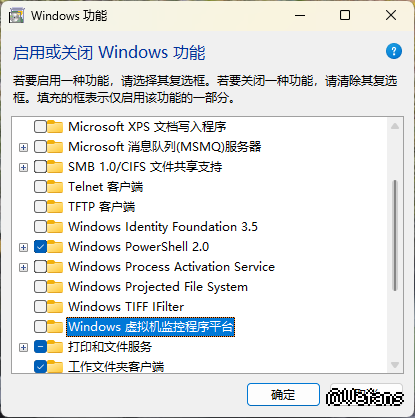Image resolution: width=415 pixels, height=418 pixels.
Task: Click folder icon next to TFTP 客户端
Action: 55,207
